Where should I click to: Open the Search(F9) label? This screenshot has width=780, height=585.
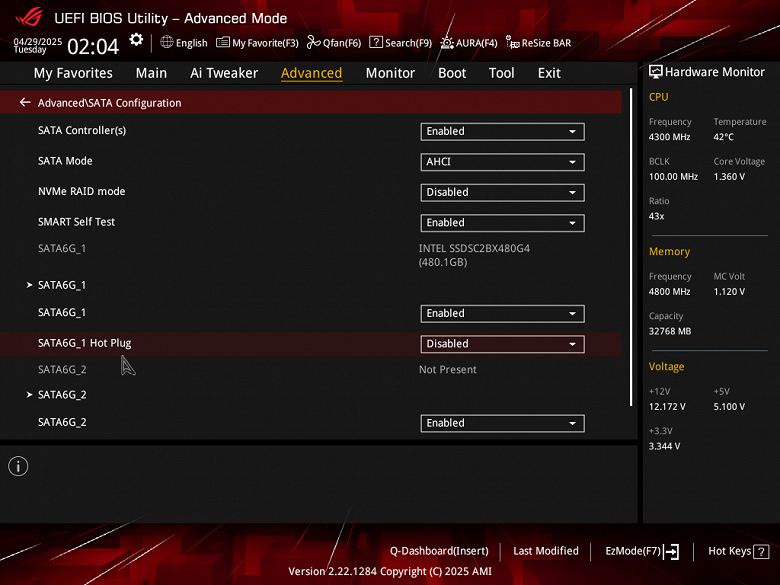tap(408, 43)
